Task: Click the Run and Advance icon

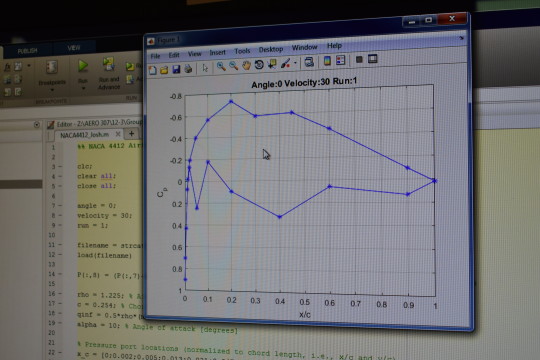Action: point(108,64)
